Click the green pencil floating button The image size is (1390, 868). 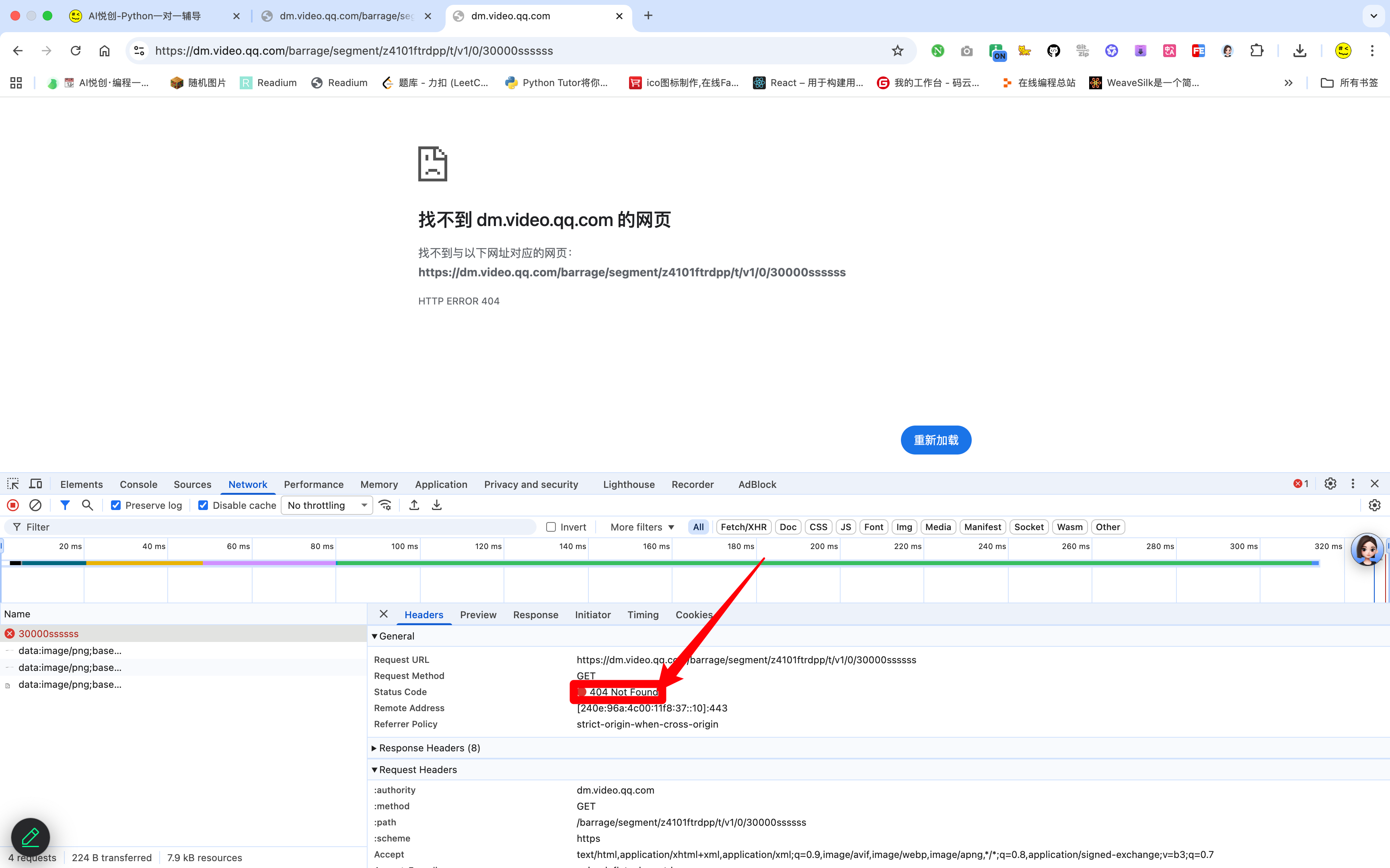tap(31, 837)
